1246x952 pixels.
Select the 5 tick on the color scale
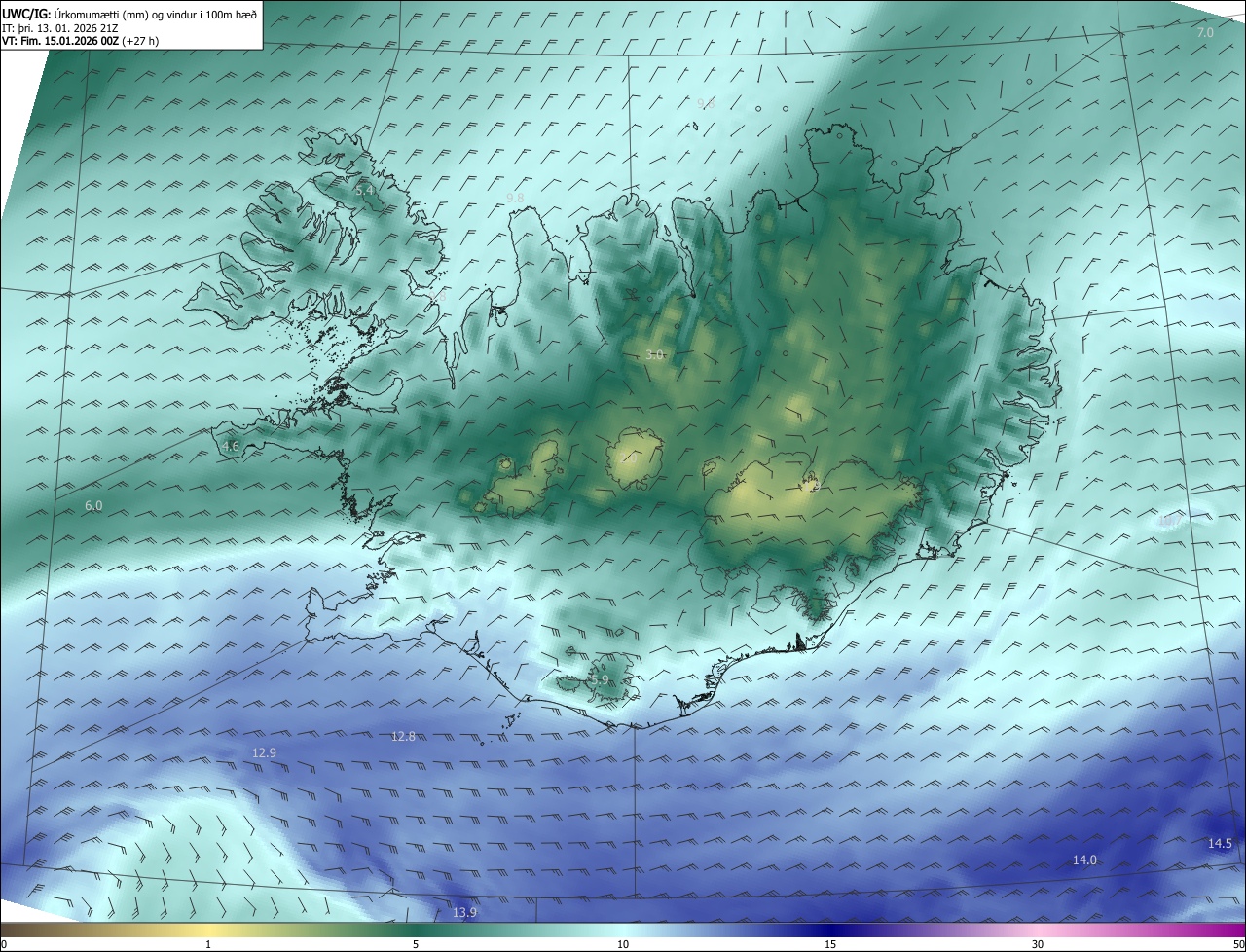pos(416,945)
